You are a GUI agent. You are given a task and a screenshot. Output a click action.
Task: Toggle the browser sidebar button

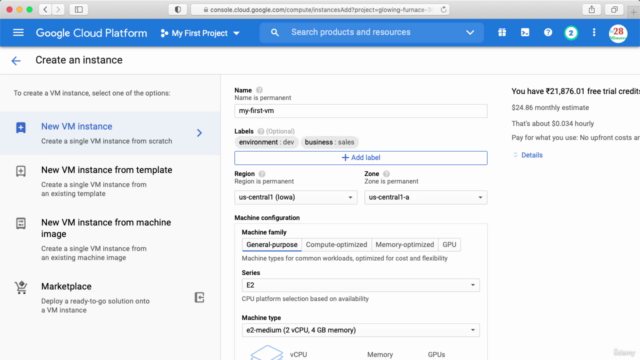pyautogui.click(x=79, y=9)
